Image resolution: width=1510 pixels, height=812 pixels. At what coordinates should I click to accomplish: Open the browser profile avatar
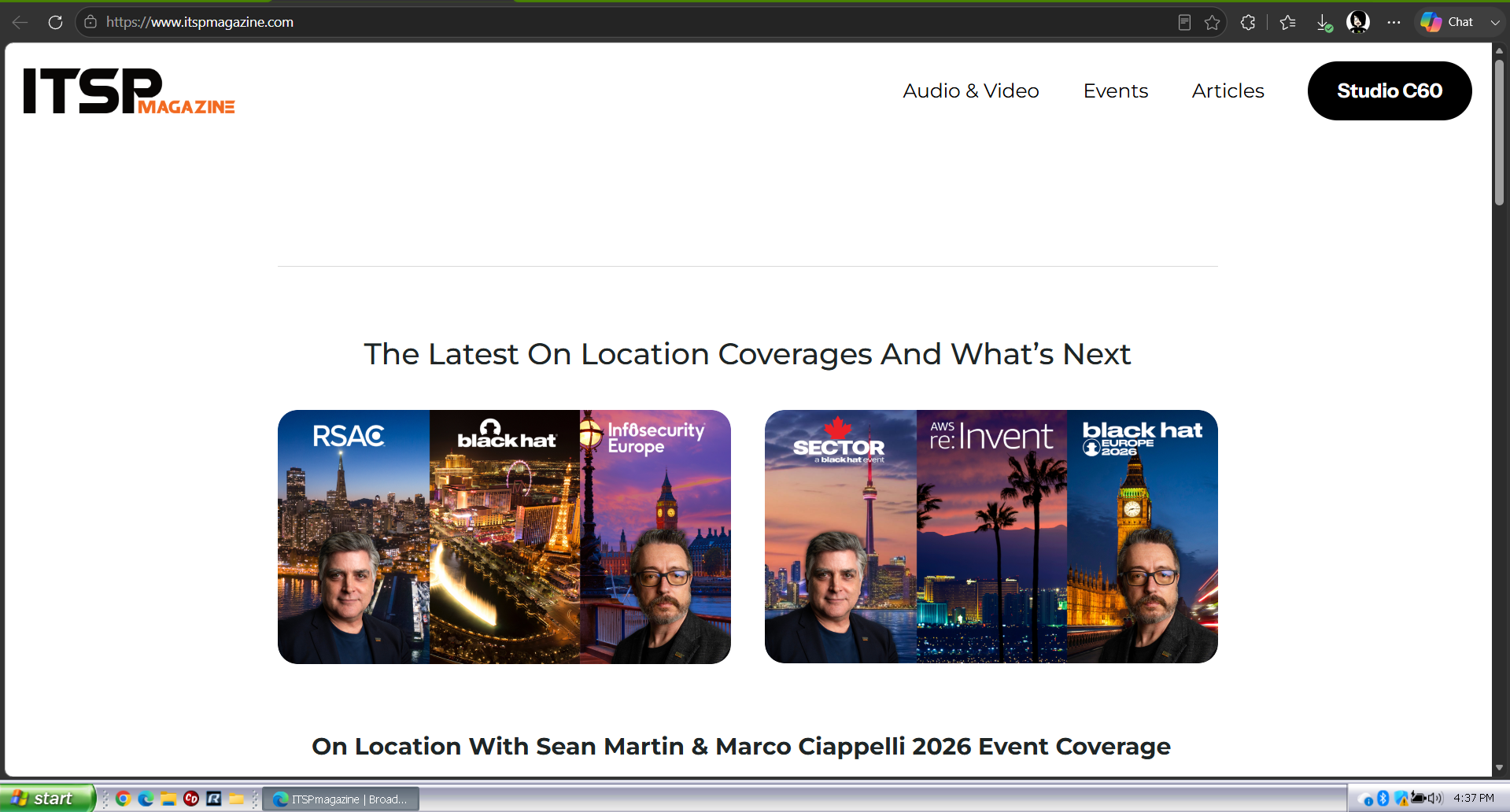pos(1358,22)
